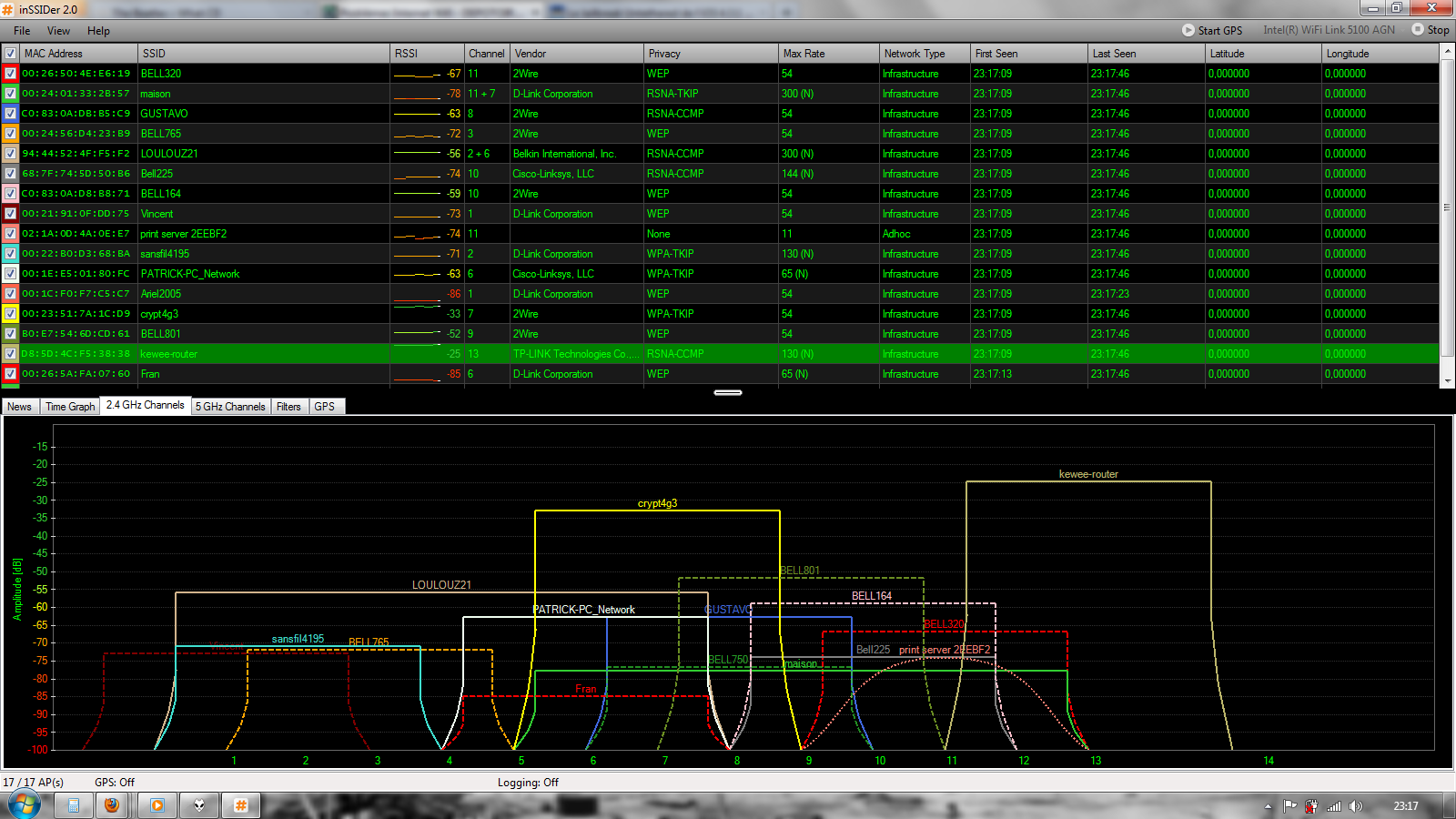Open the Filters tab
1456x819 pixels.
[x=289, y=407]
